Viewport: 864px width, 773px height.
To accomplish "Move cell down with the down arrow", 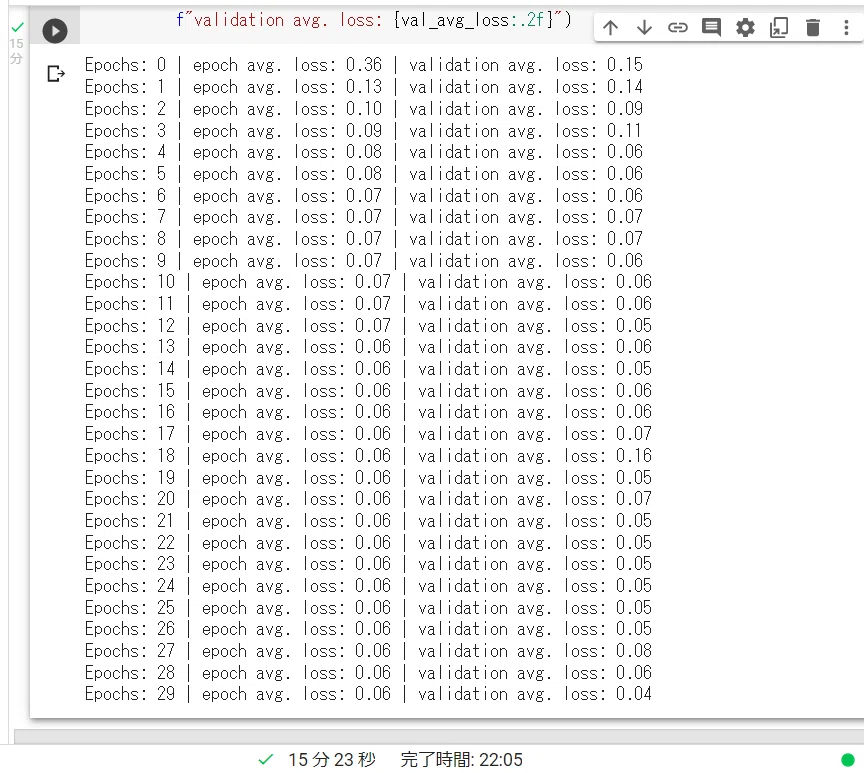I will [644, 27].
